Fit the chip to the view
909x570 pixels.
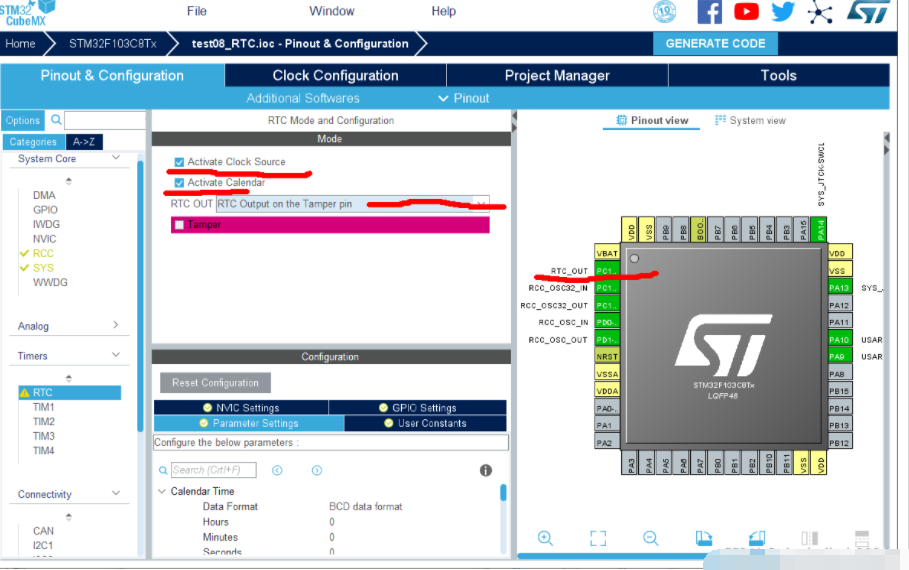[x=598, y=538]
